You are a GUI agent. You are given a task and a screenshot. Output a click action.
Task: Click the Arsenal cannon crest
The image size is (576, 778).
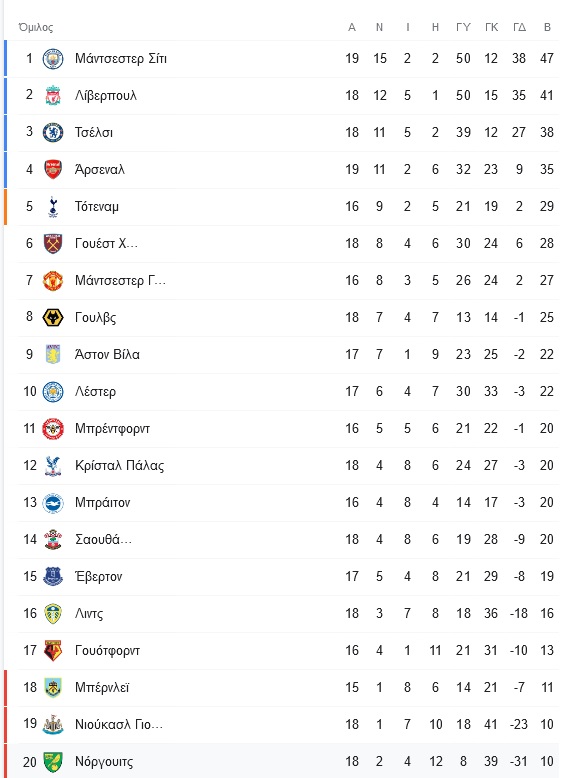pos(53,170)
